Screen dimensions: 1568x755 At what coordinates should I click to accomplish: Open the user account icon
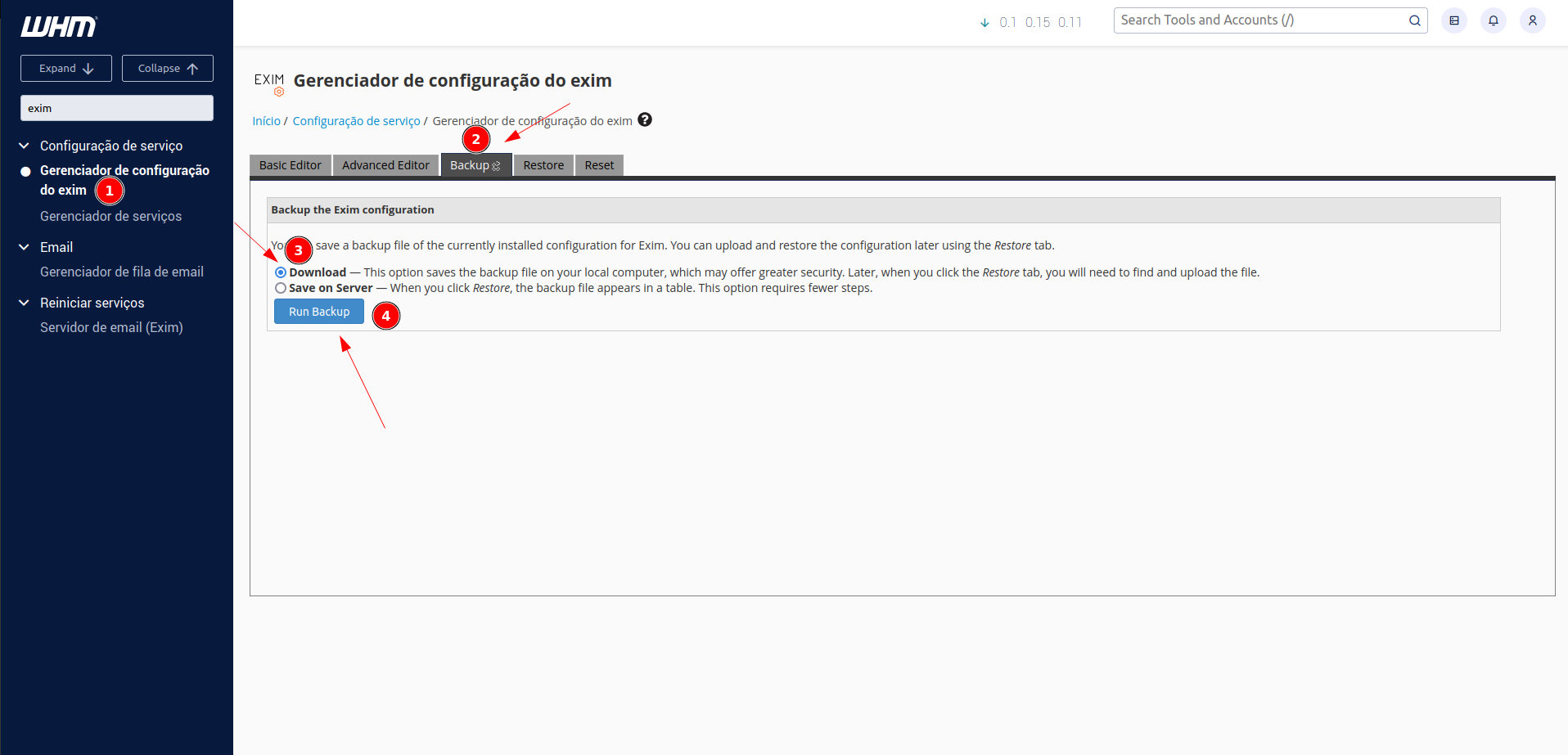pos(1532,20)
